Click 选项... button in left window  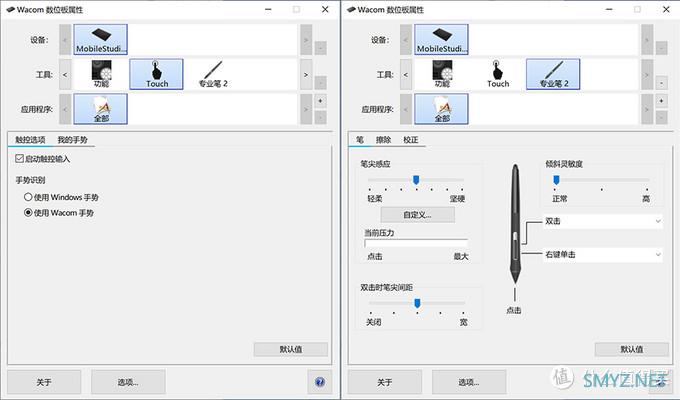pyautogui.click(x=128, y=382)
